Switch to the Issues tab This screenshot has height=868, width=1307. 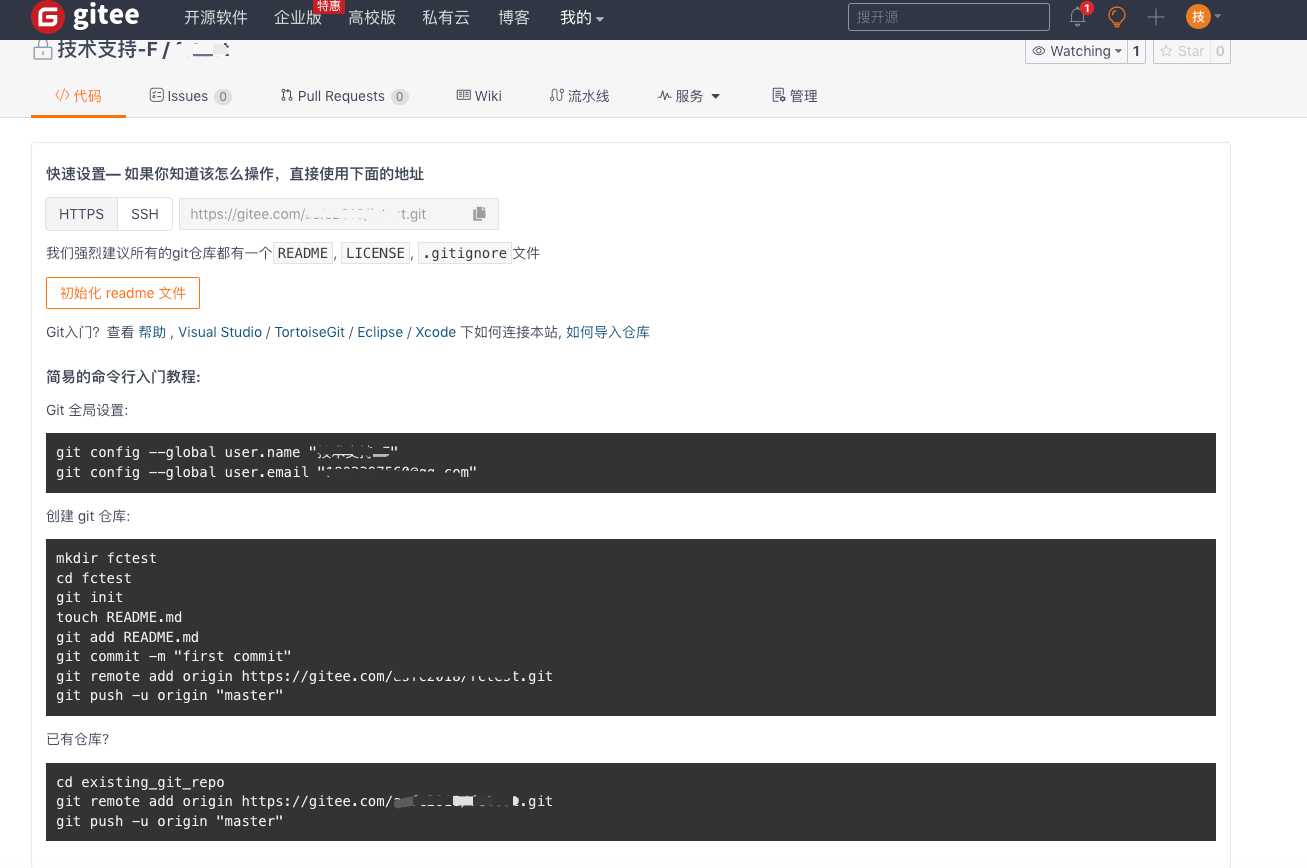(190, 95)
